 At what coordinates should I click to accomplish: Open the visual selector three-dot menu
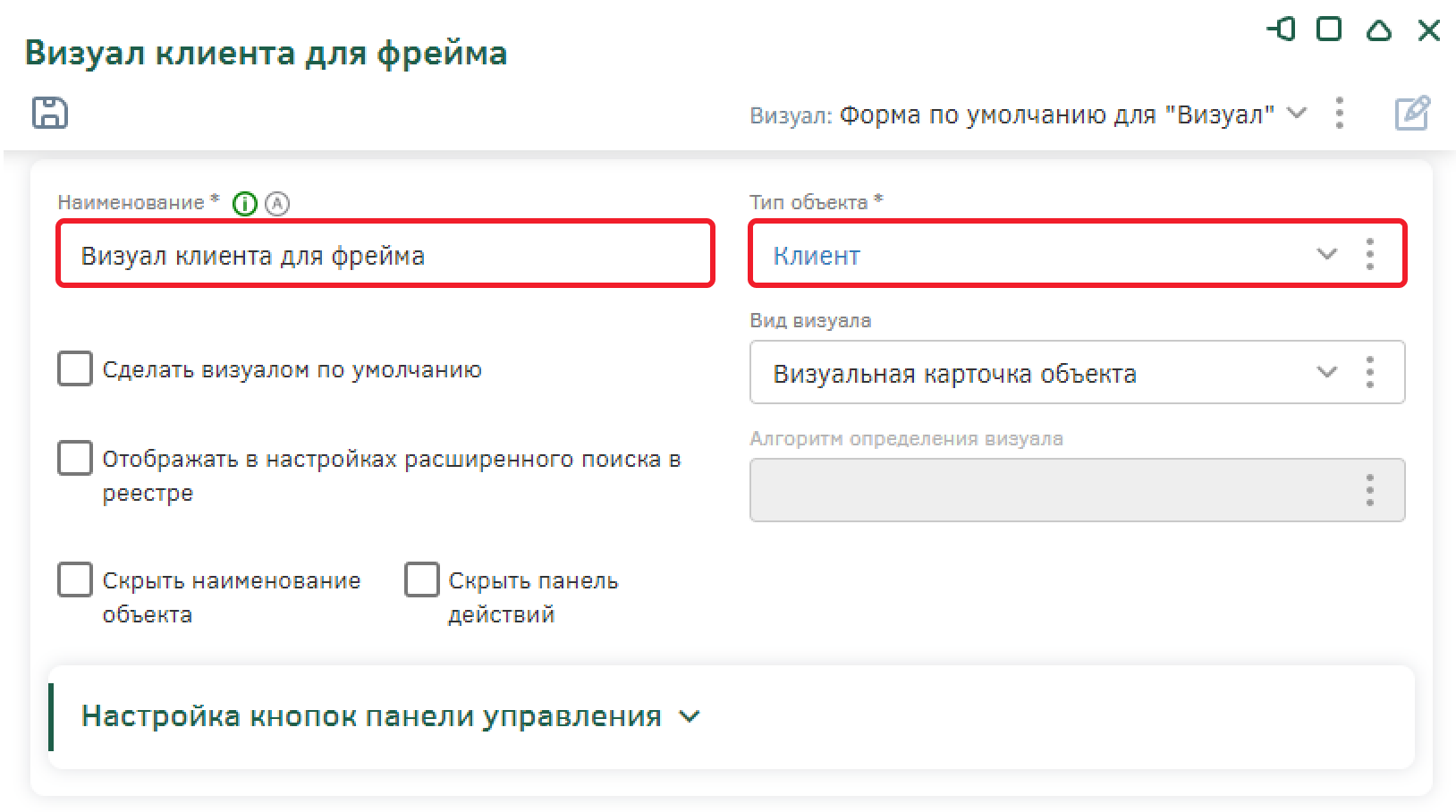(x=1339, y=114)
